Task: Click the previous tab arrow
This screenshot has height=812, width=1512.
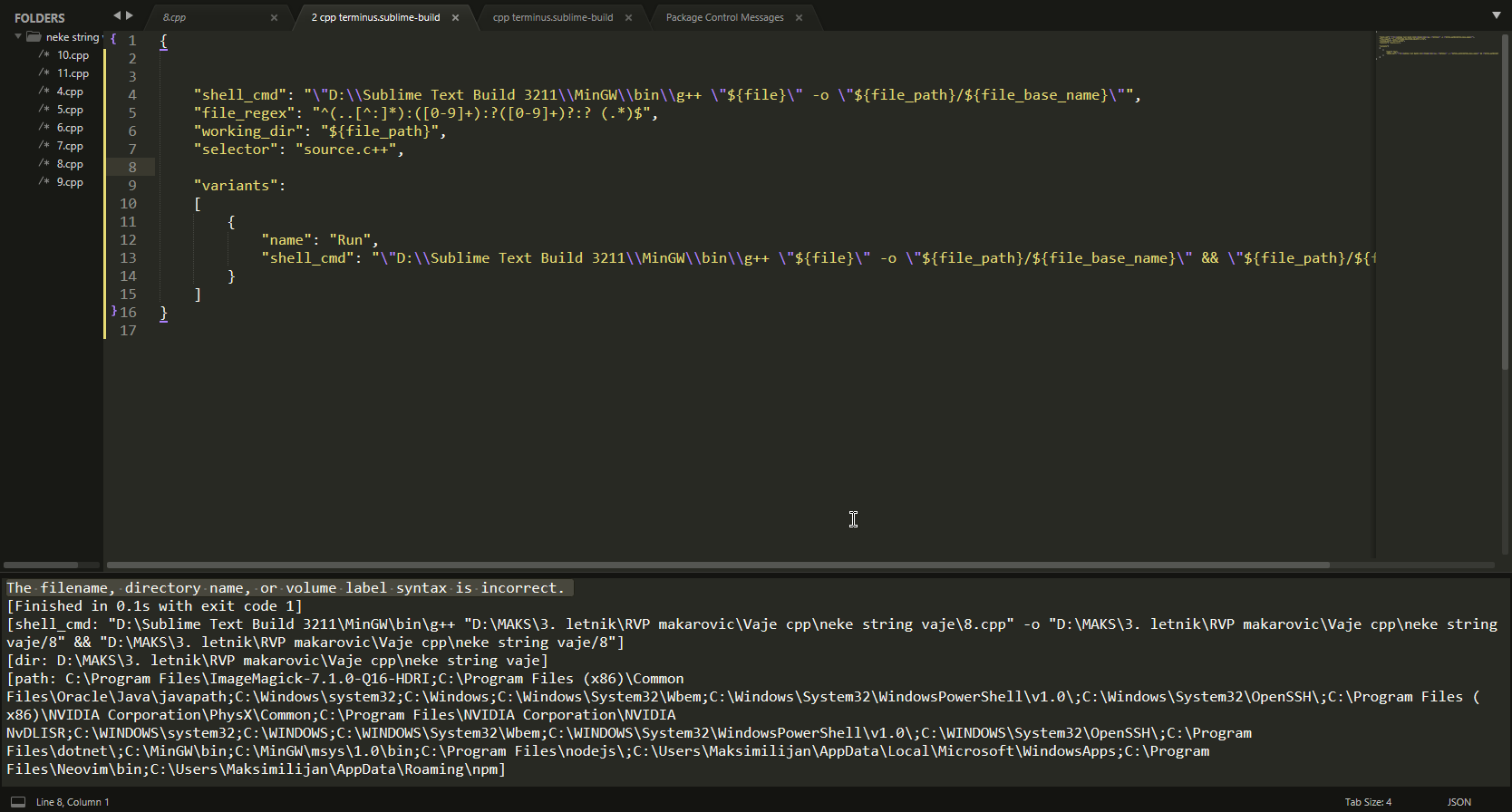Action: (116, 15)
